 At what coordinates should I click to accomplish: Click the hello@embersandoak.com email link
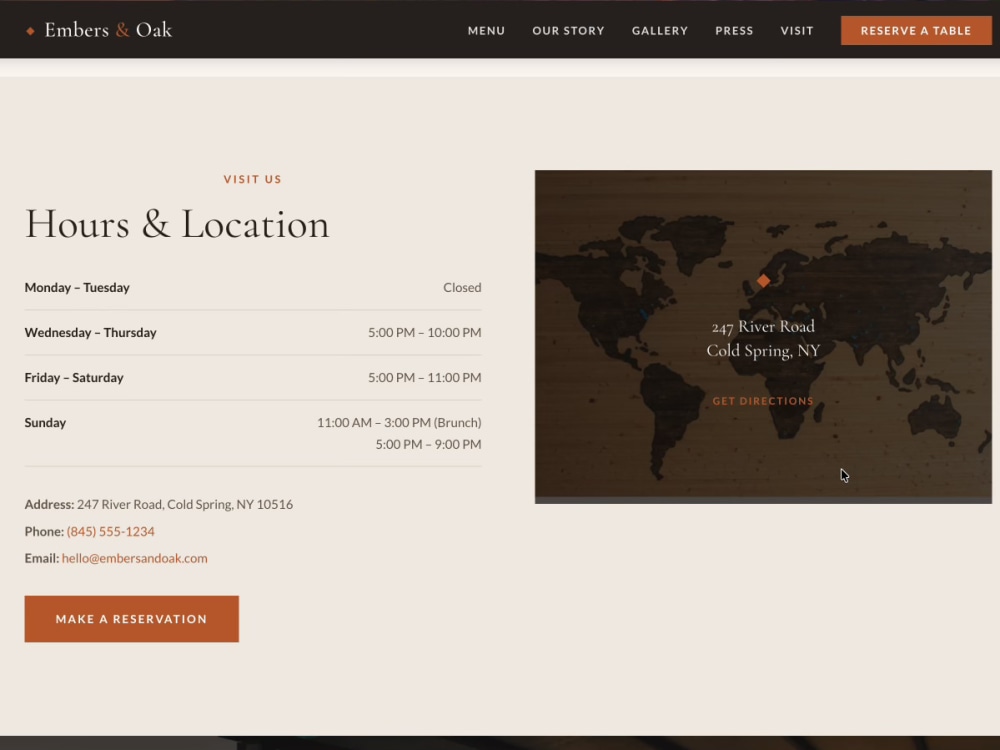[x=135, y=558]
